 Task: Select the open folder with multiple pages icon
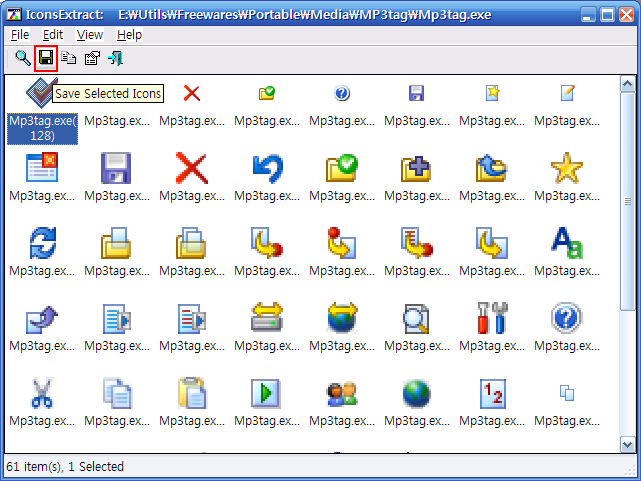tap(192, 243)
